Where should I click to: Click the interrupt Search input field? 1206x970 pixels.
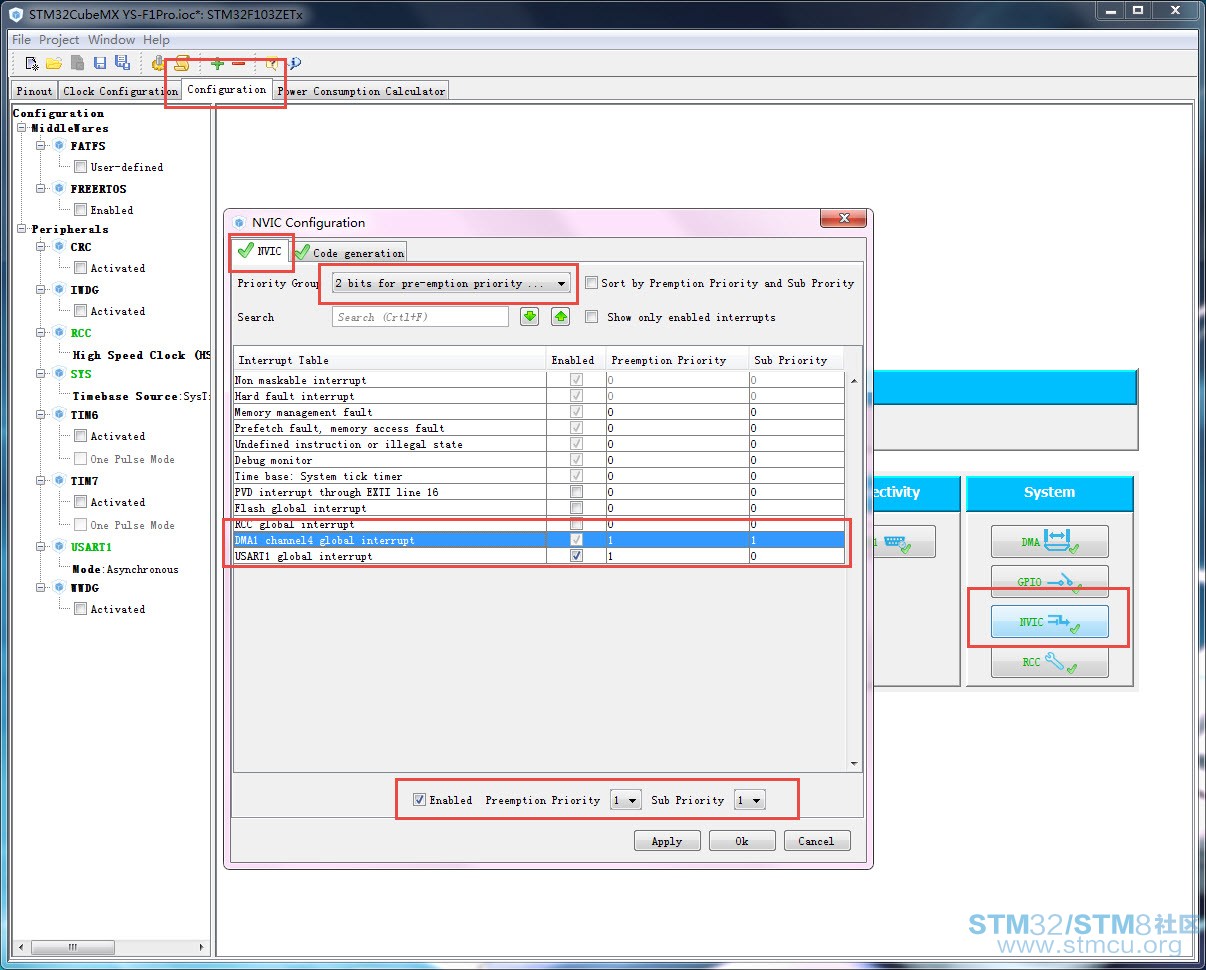pos(420,317)
